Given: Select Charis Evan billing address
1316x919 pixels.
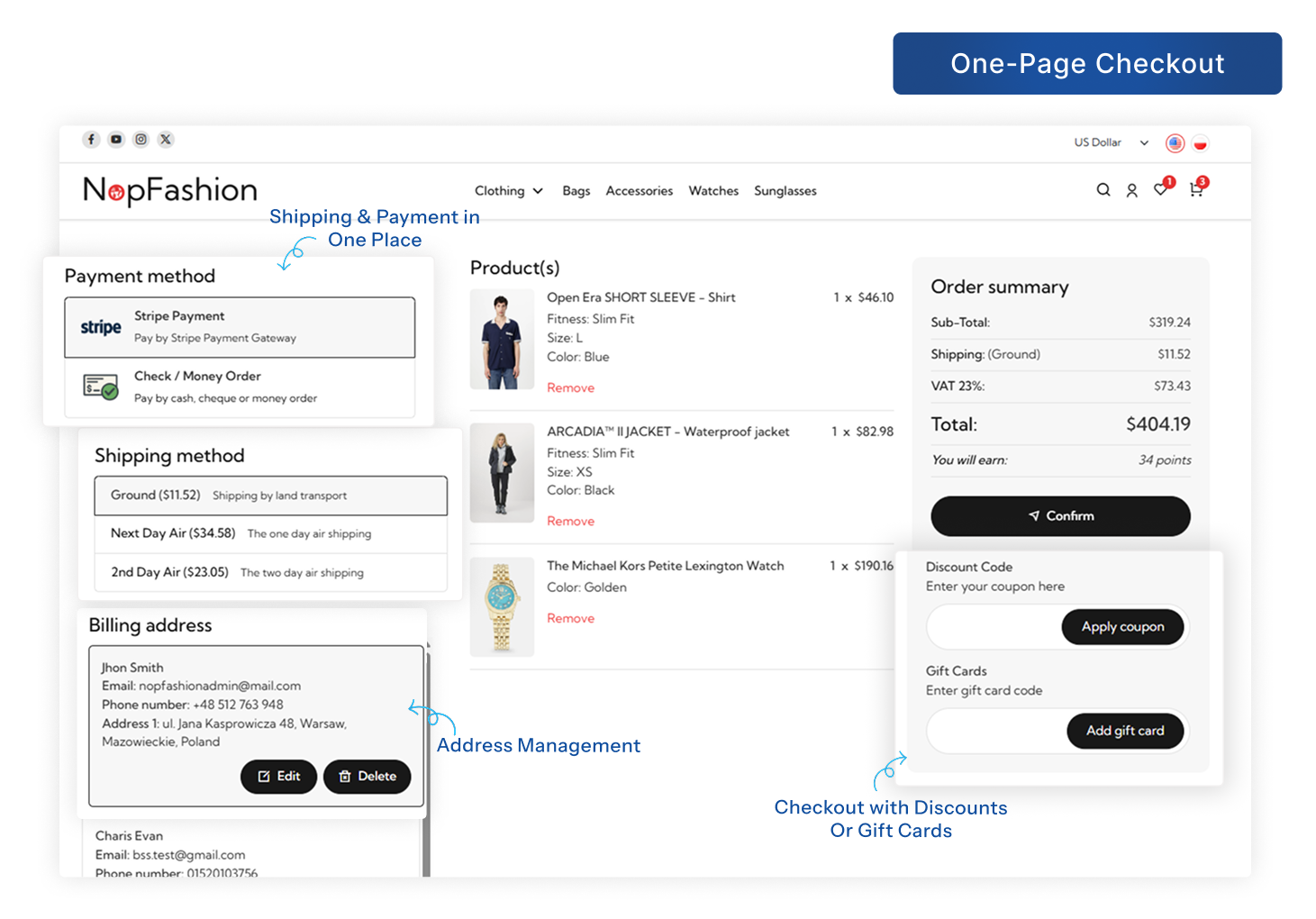Looking at the screenshot, I should point(251,847).
